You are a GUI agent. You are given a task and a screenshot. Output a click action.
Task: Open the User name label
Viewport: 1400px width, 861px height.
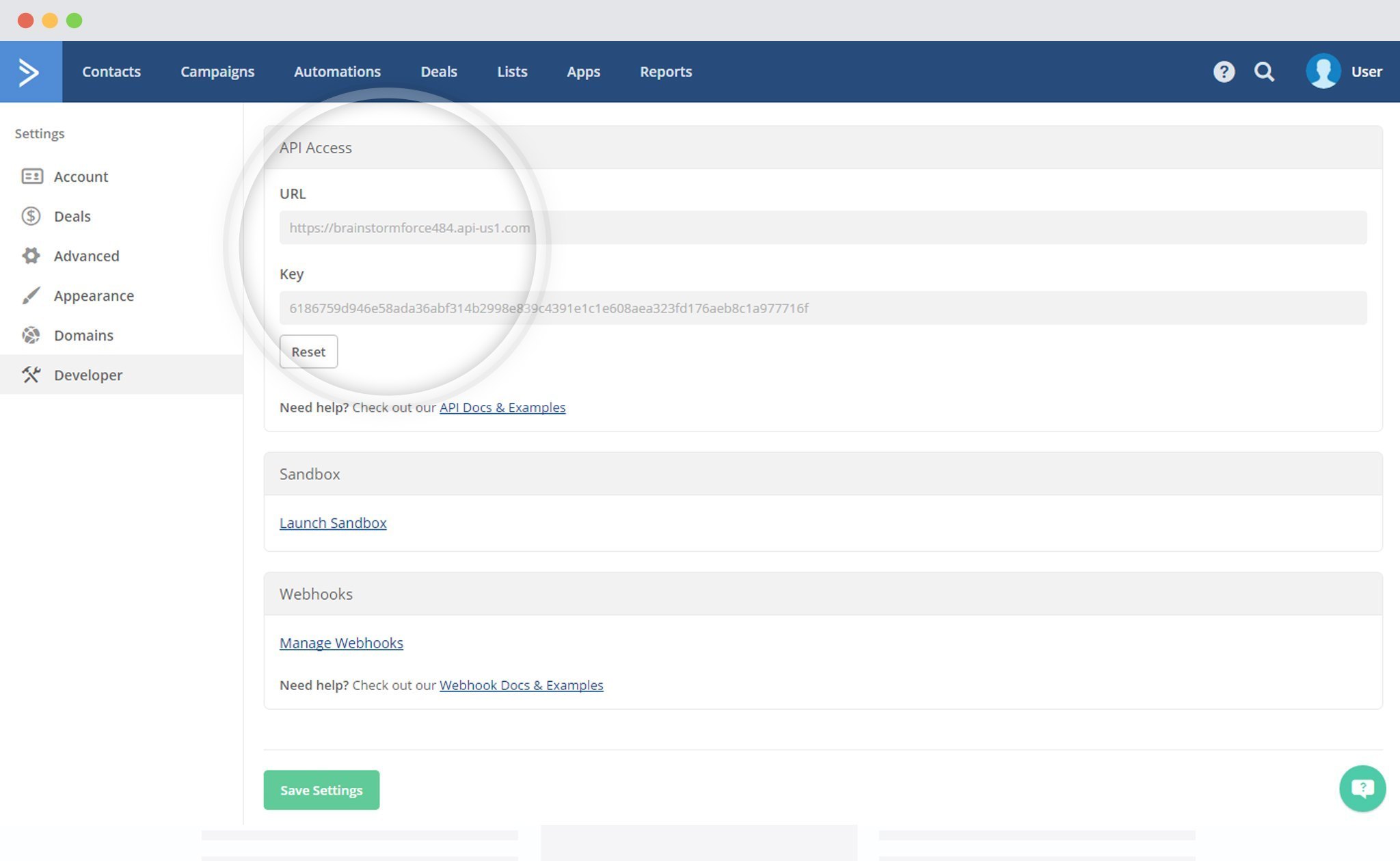tap(1367, 72)
